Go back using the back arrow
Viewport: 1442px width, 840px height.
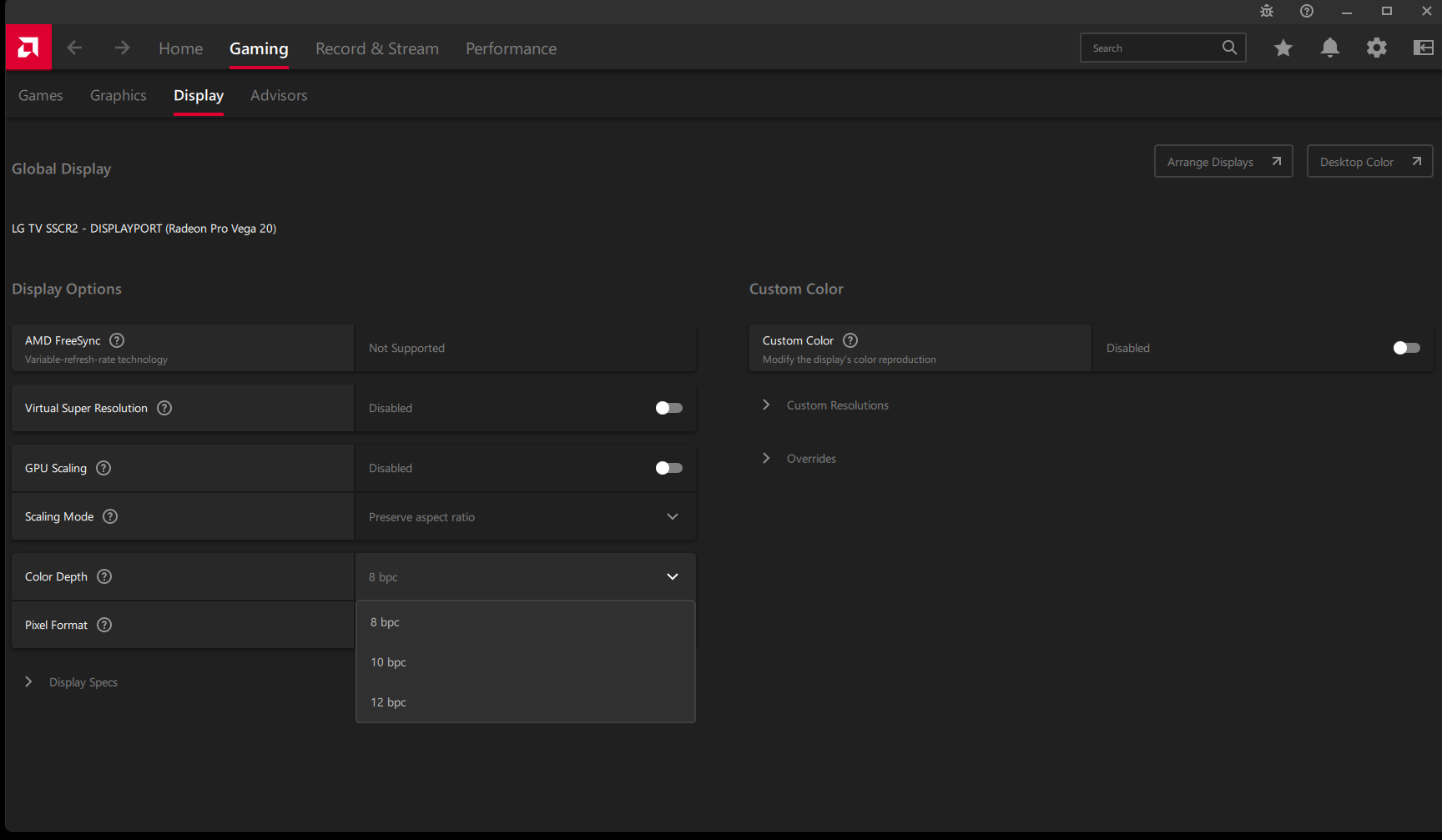click(x=74, y=48)
